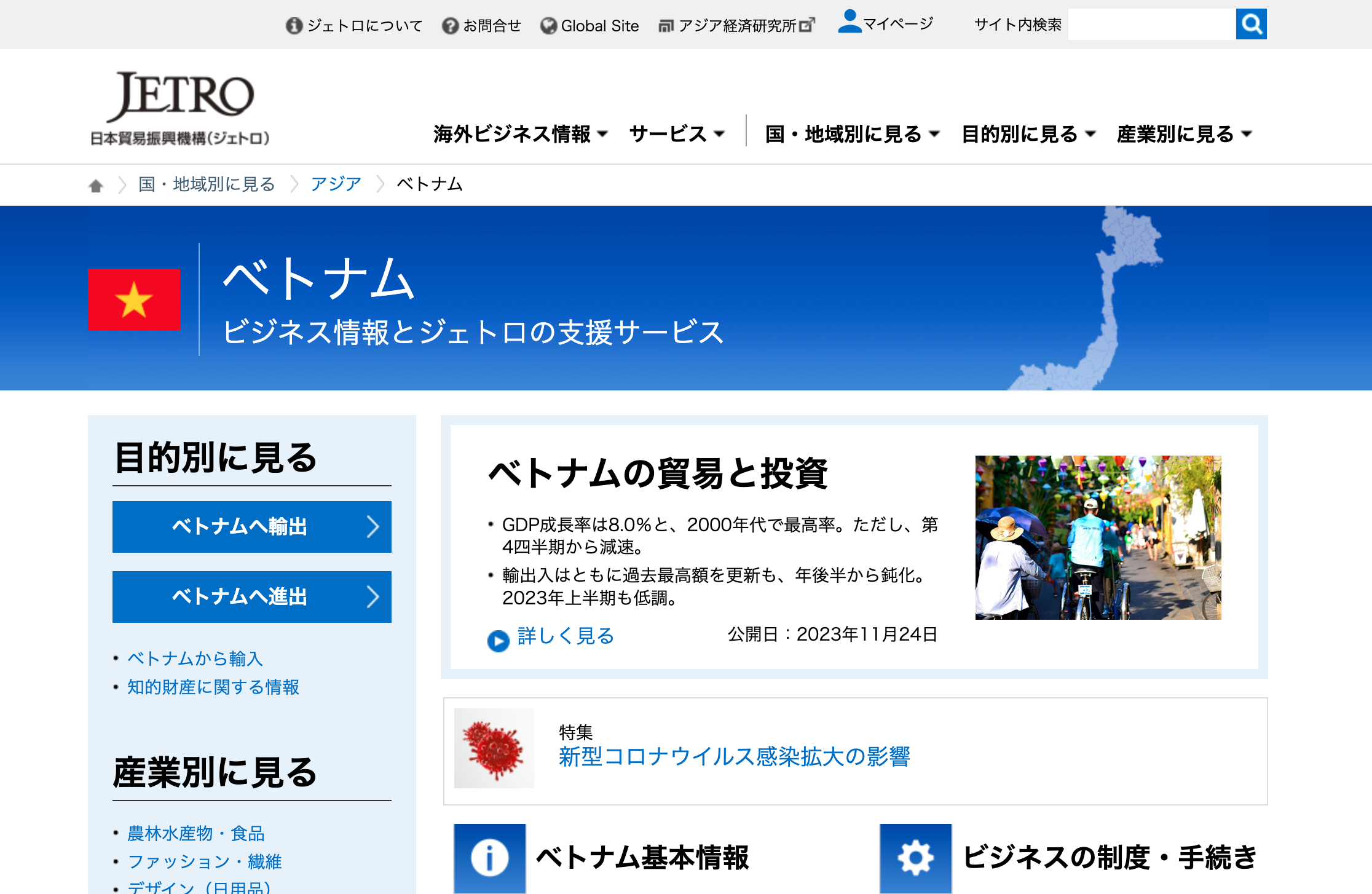This screenshot has width=1372, height=894.
Task: Click the Vietnam street photo thumbnail
Action: click(x=1098, y=537)
